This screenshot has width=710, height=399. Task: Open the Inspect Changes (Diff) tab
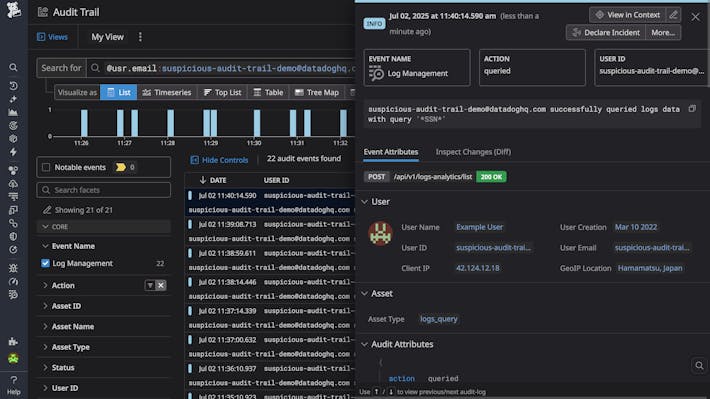coord(473,152)
